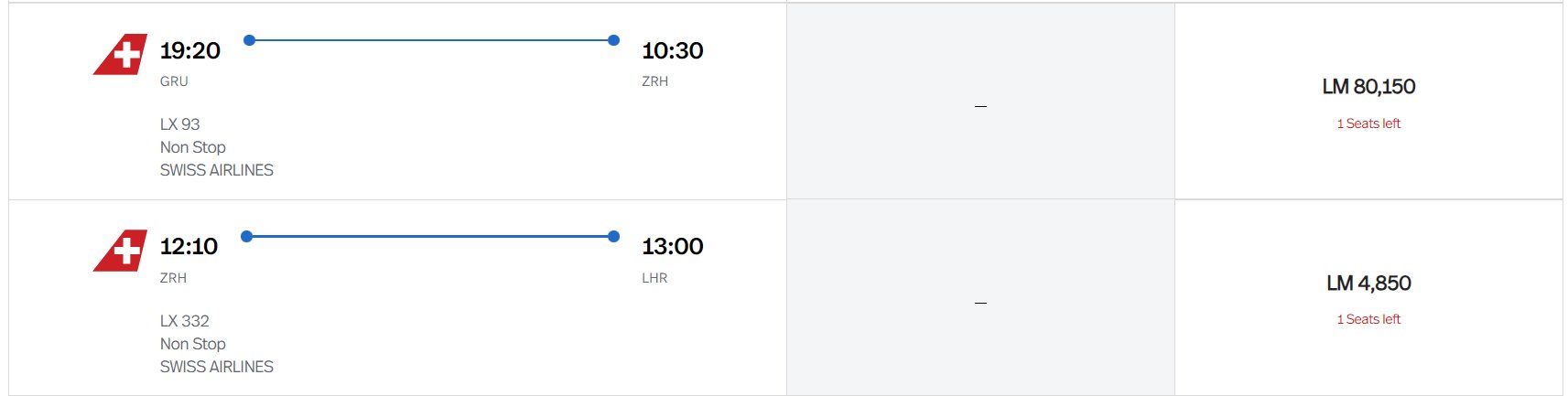This screenshot has height=396, width=1568.
Task: Click the '1 Seats left' warning under LM 4,850
Action: 1368,319
